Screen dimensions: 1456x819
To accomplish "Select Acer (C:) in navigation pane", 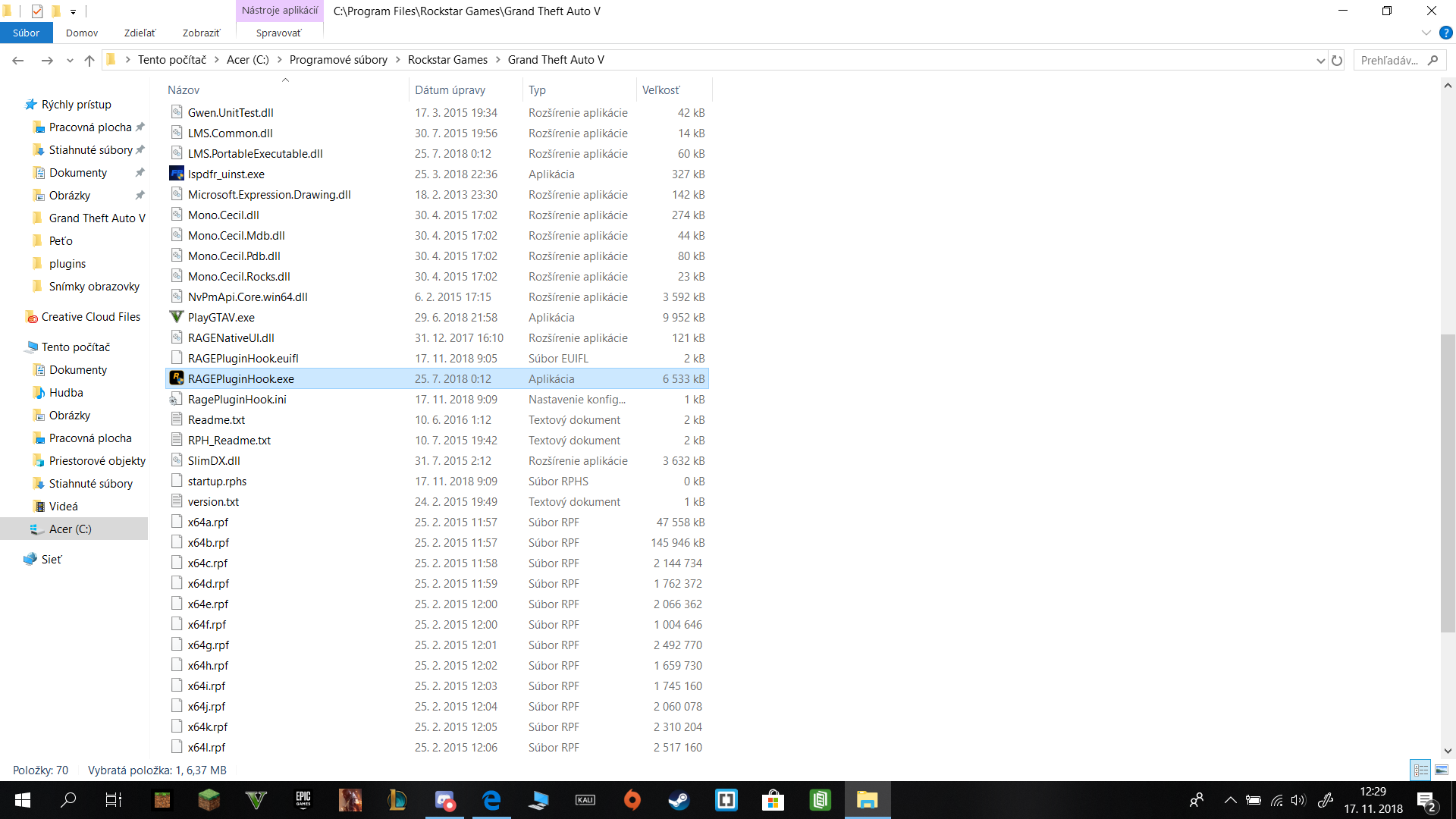I will pos(70,529).
